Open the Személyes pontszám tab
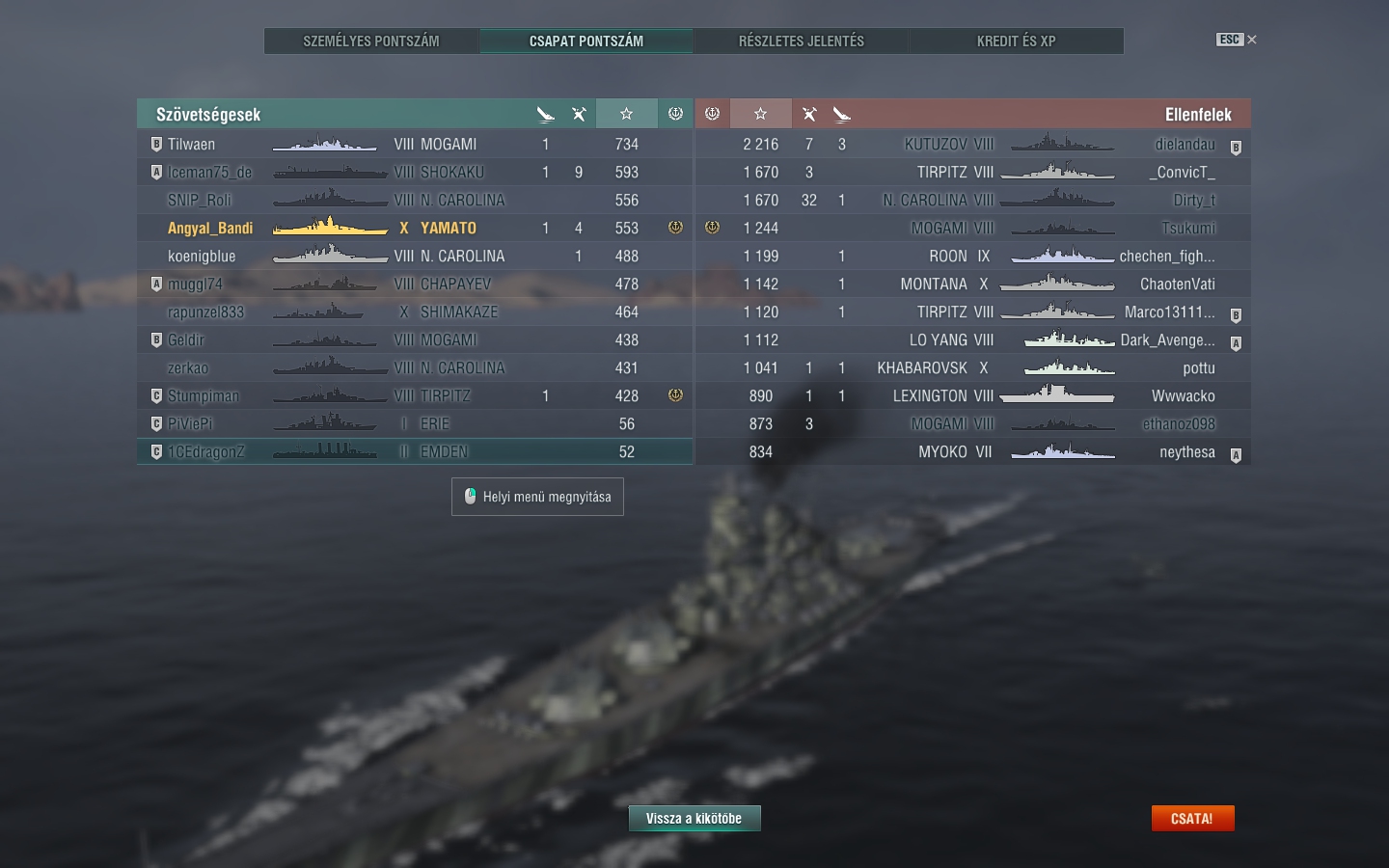This screenshot has width=1389, height=868. point(371,41)
